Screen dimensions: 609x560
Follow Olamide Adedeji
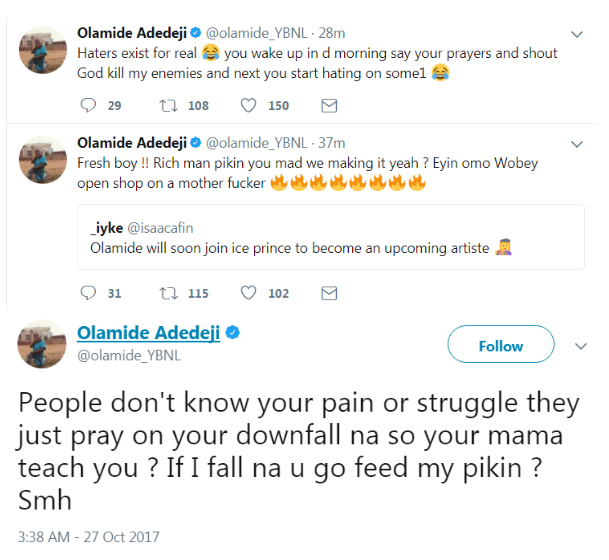tap(500, 346)
